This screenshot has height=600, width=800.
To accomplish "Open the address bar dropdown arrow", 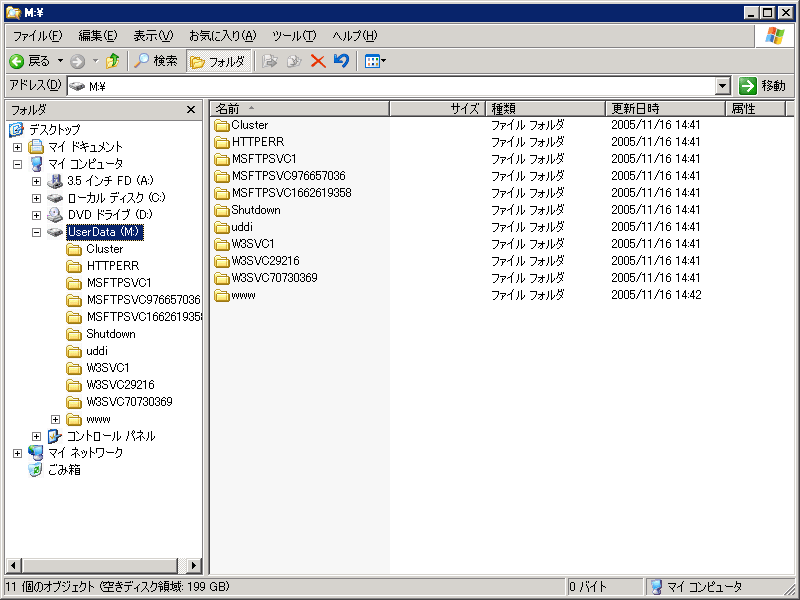I will click(723, 86).
